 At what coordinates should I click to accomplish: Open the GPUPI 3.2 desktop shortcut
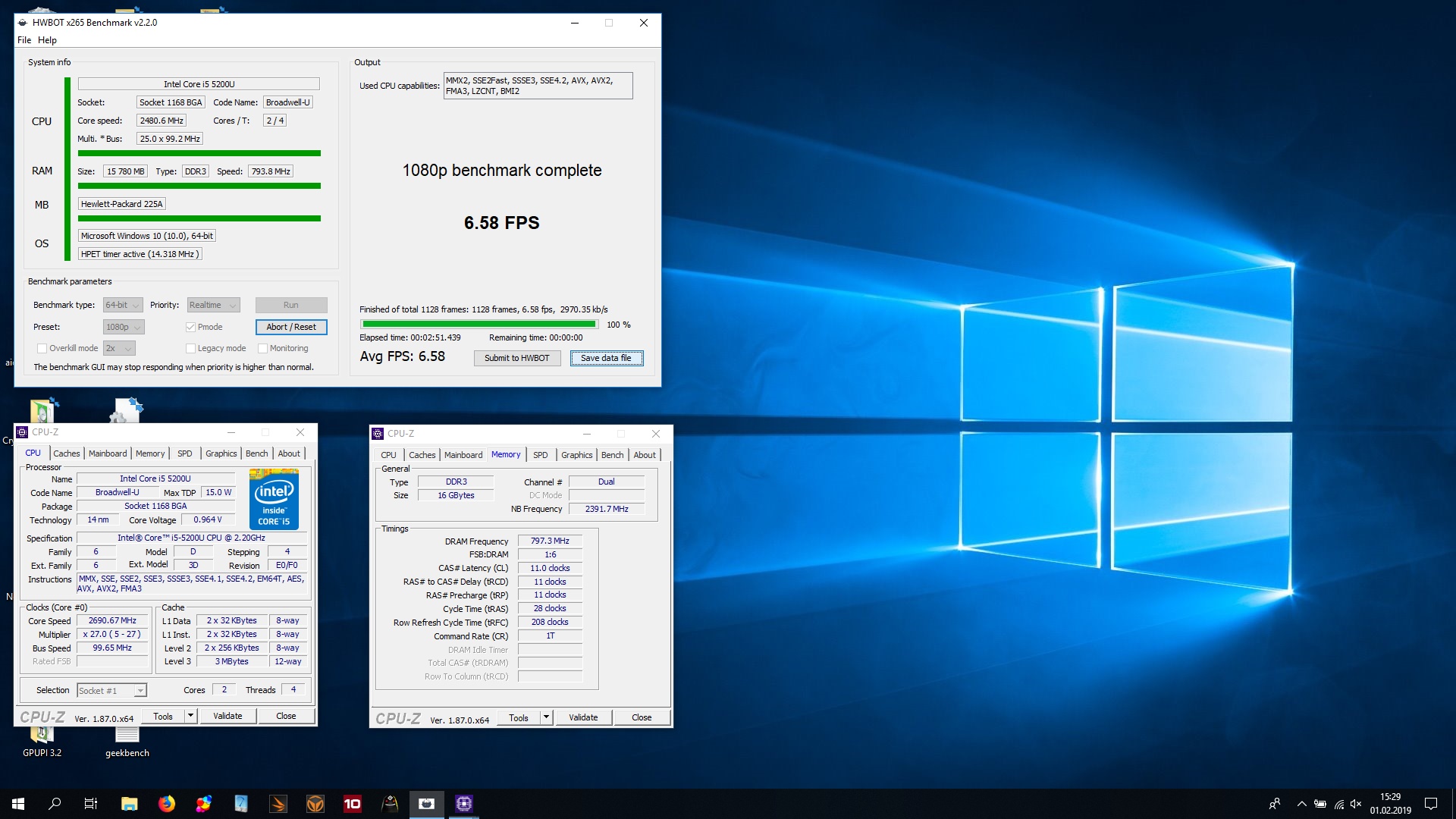point(42,742)
